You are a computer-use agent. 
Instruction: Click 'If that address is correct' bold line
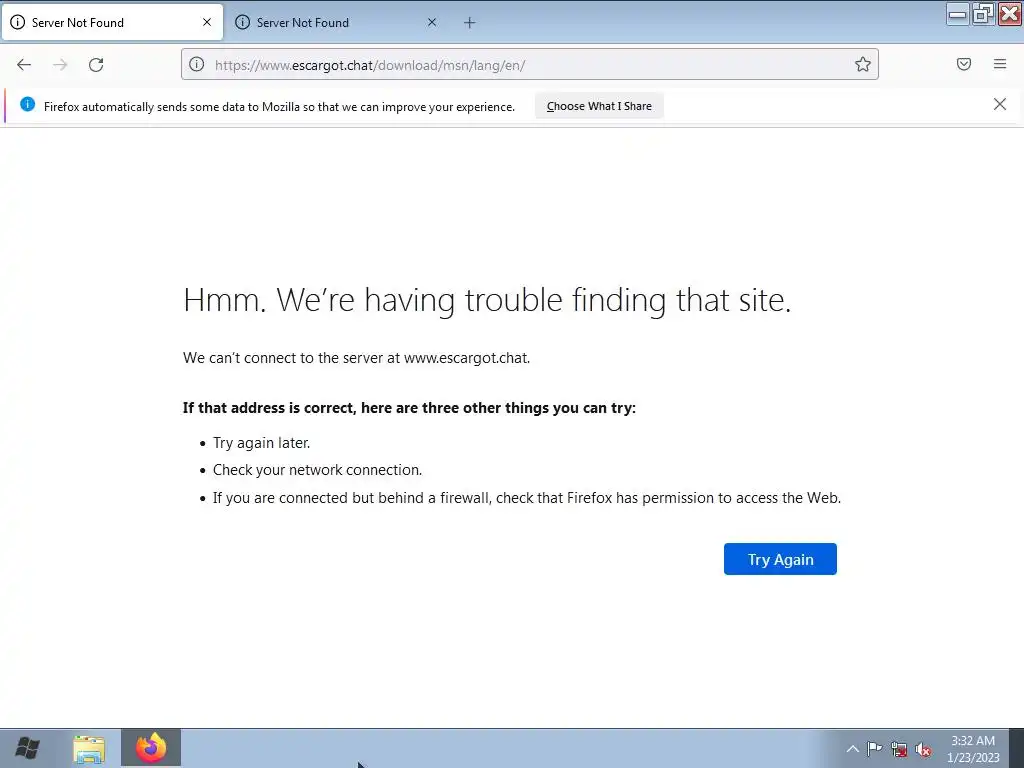click(409, 408)
